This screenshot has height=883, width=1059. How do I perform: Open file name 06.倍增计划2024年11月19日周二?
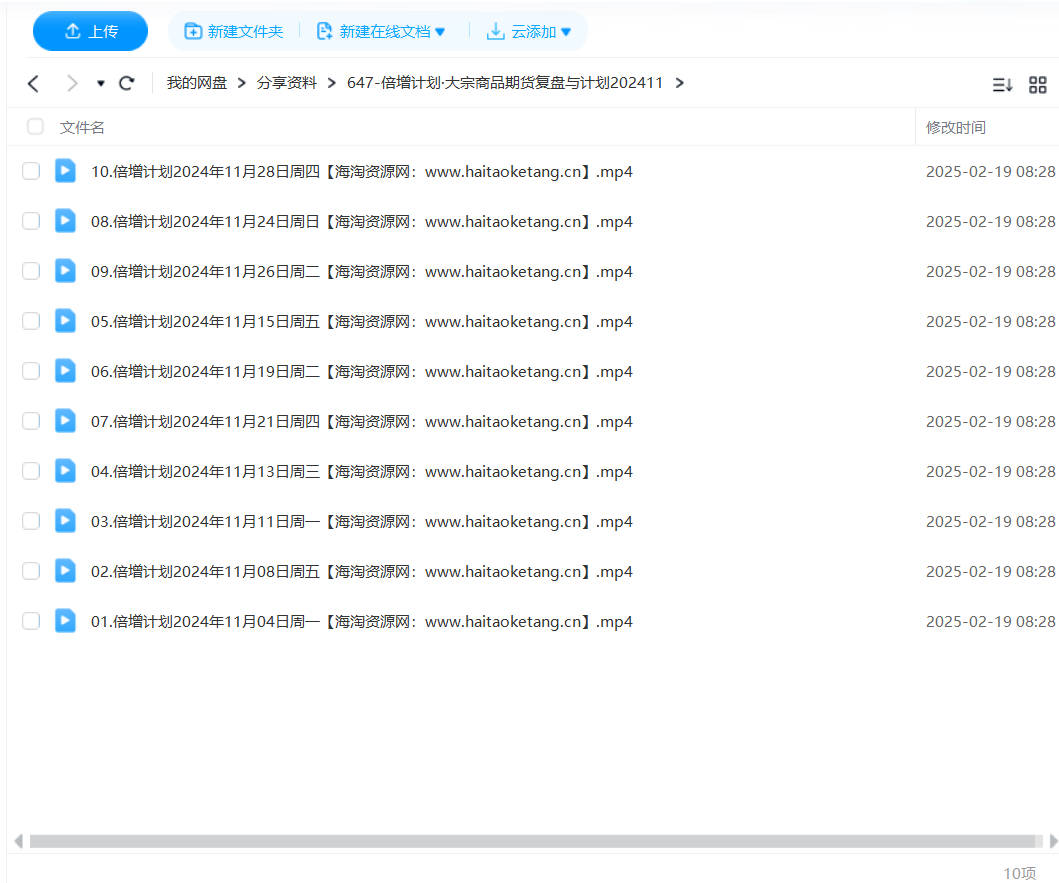coord(362,372)
